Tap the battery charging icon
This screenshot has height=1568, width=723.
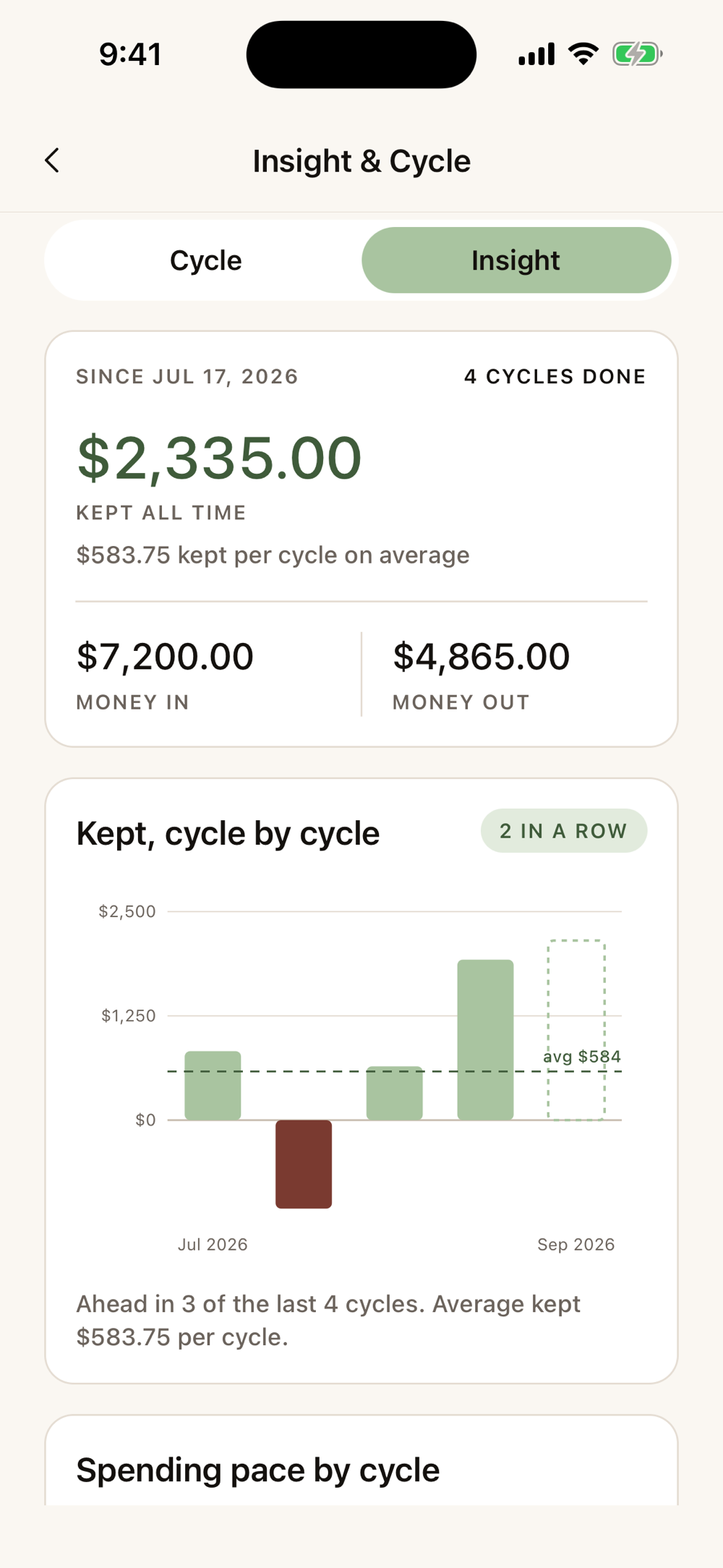point(637,54)
